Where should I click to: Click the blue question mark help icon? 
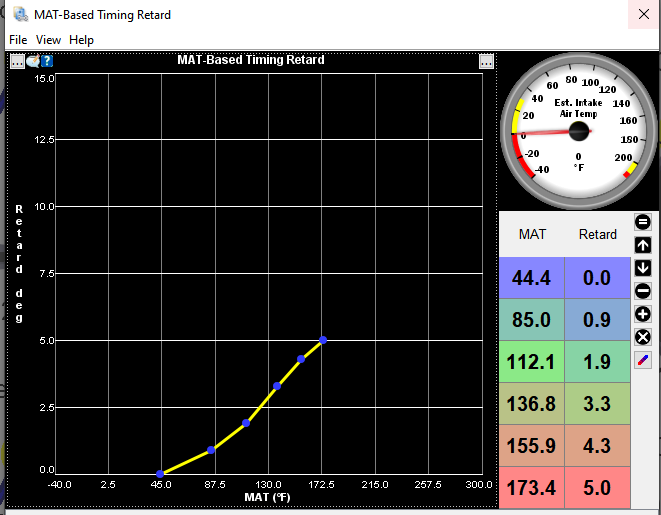point(47,61)
